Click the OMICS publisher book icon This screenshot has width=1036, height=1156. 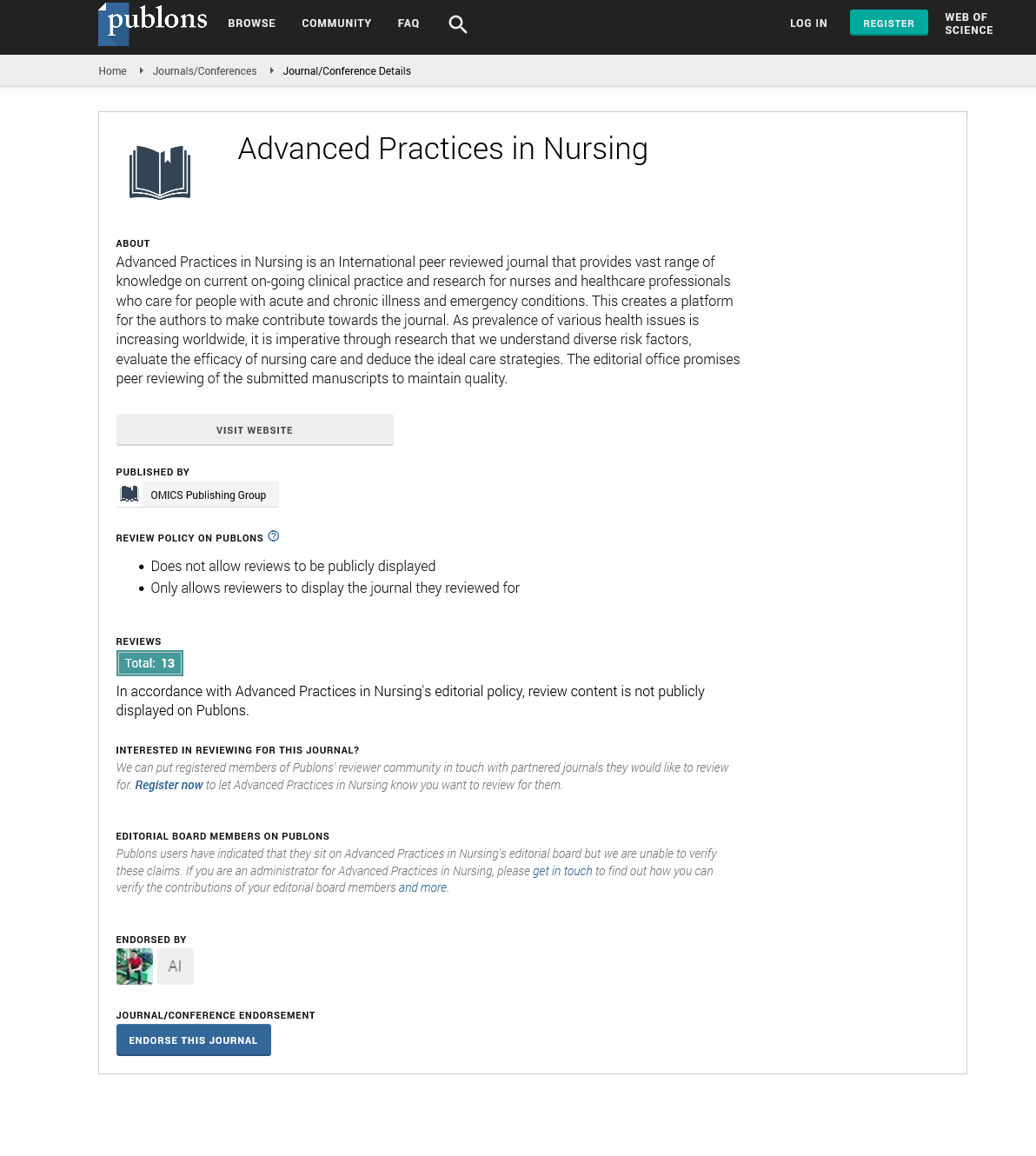tap(129, 495)
